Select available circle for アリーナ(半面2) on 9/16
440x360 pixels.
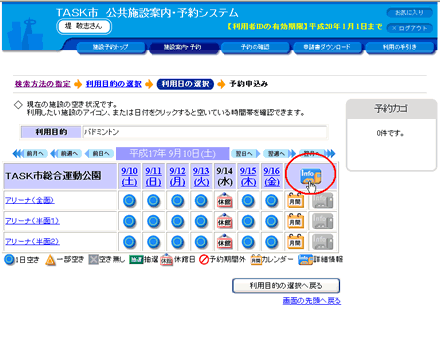pos(272,242)
